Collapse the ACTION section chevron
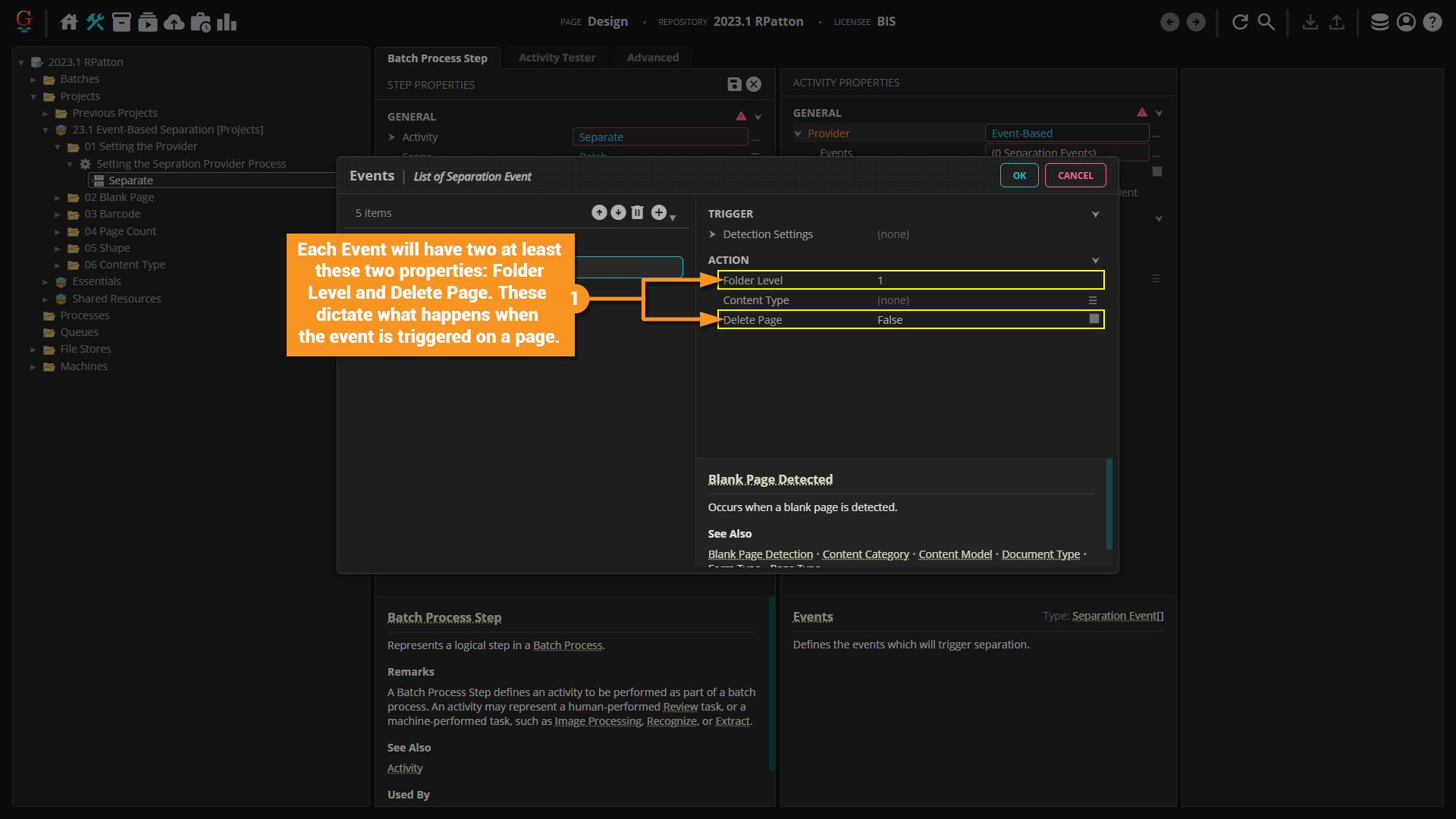Viewport: 1456px width, 819px height. click(x=1095, y=260)
